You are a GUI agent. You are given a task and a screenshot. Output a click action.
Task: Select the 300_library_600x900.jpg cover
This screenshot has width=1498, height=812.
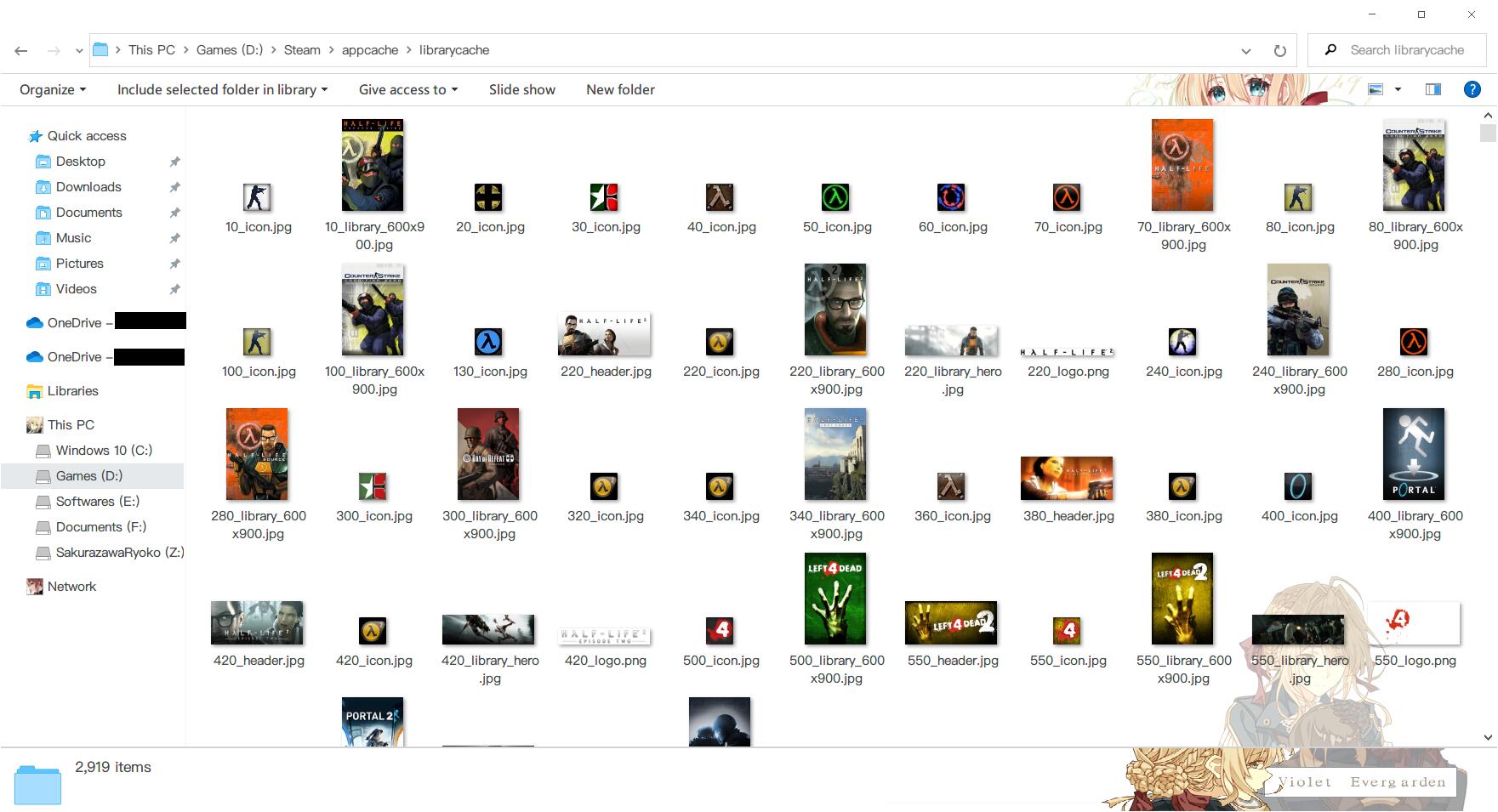[x=488, y=454]
